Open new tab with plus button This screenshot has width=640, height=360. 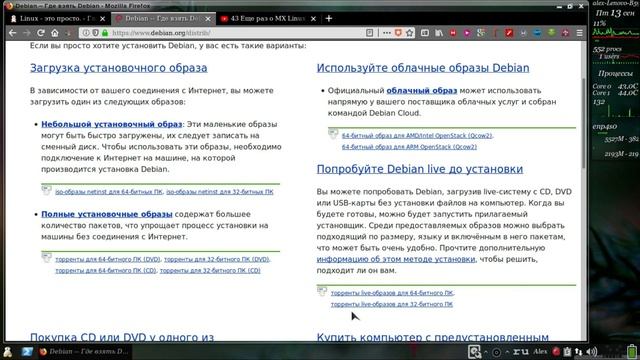[x=329, y=18]
